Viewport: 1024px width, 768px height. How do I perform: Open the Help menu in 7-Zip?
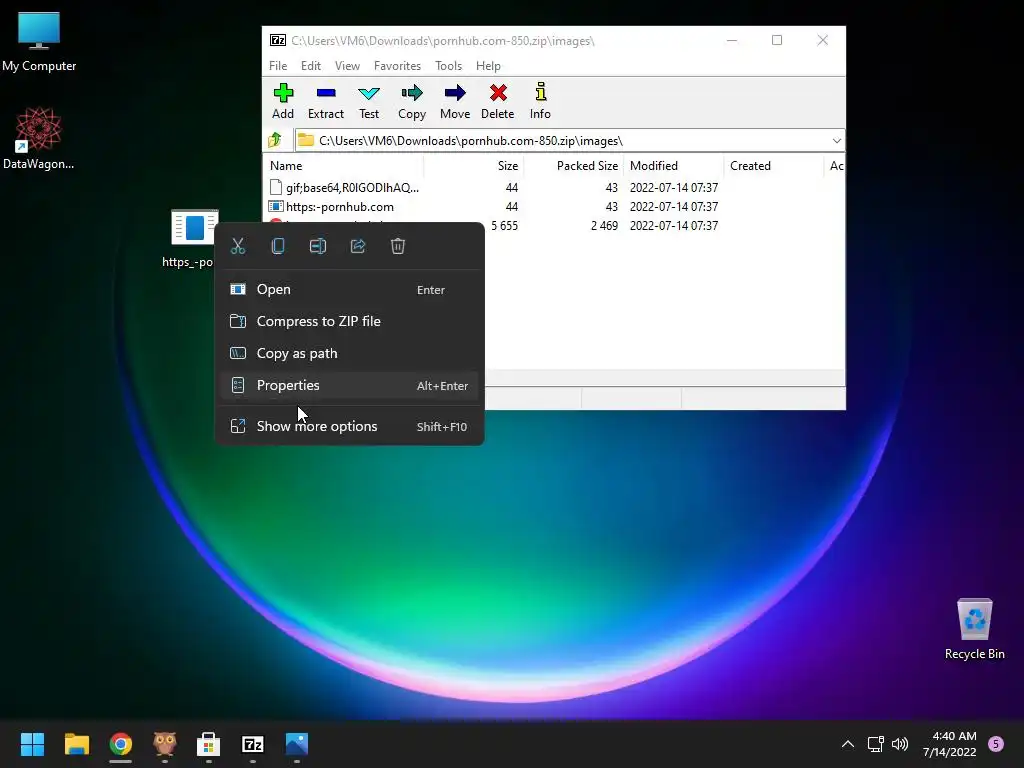pyautogui.click(x=488, y=65)
